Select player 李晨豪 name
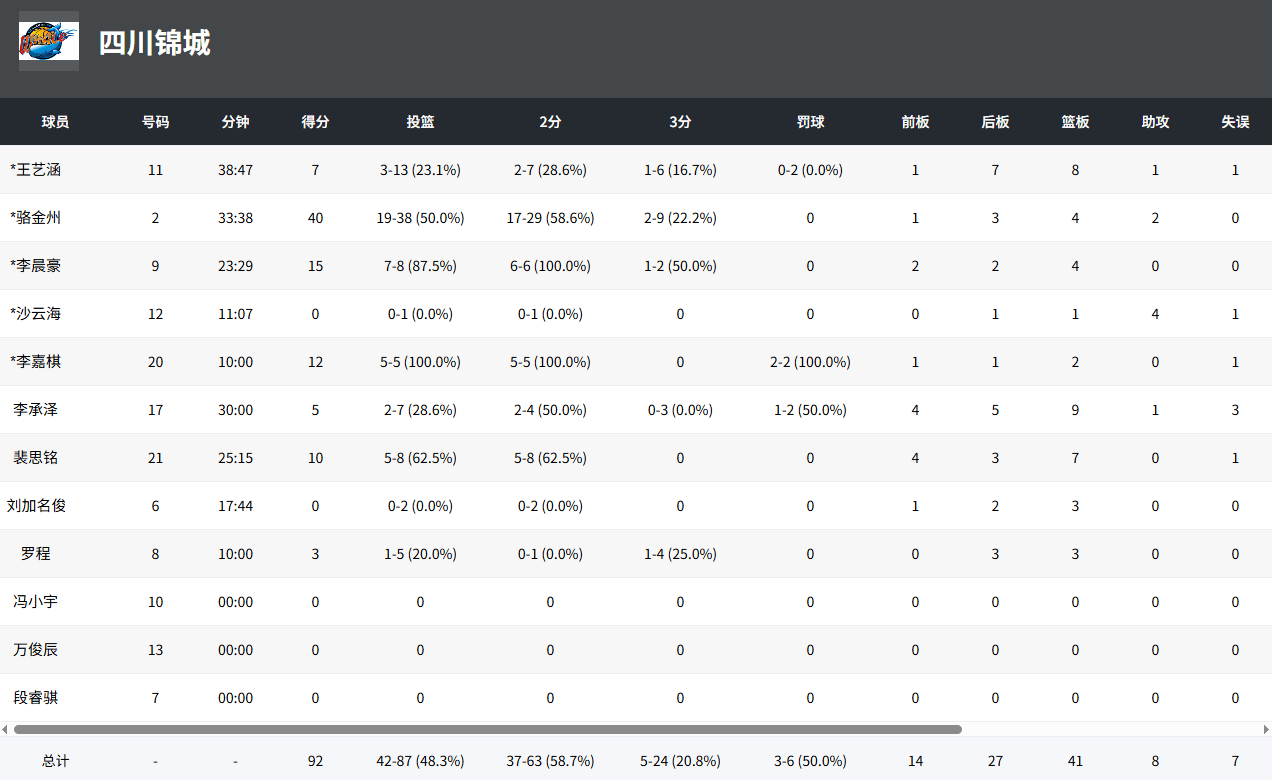Screen dimensions: 1272x780 click(x=38, y=266)
